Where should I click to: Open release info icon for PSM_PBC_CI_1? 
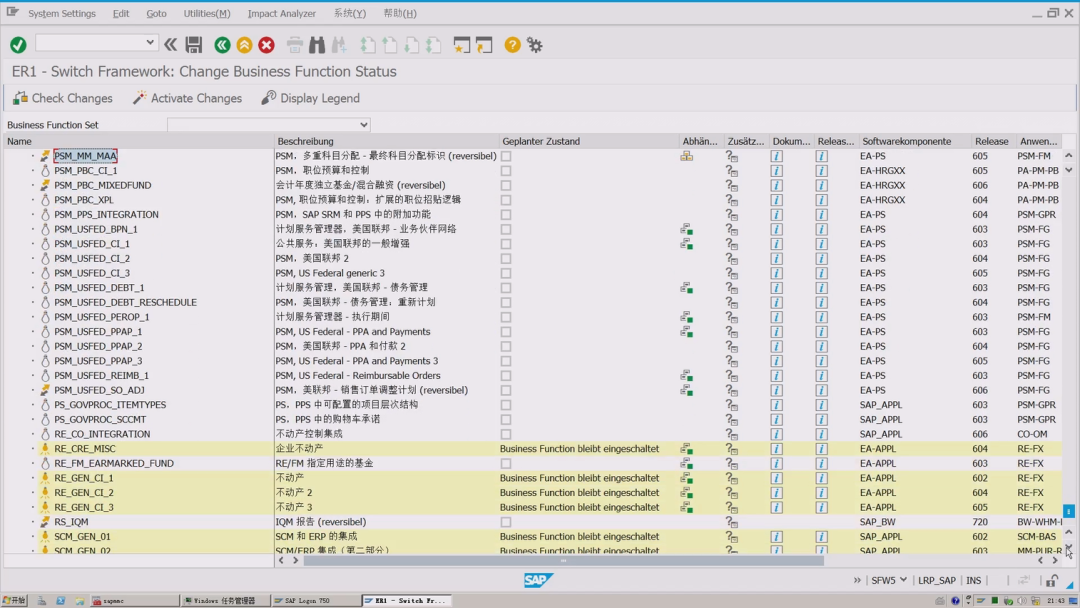(x=821, y=171)
